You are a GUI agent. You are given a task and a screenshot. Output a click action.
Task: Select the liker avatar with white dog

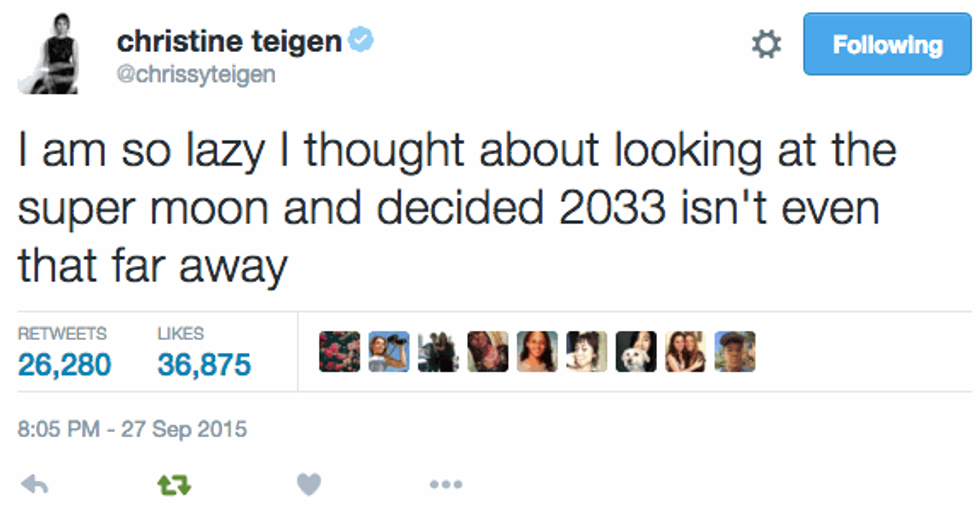pos(636,352)
